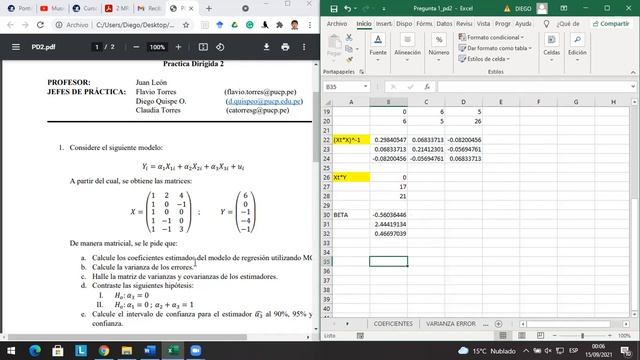The width and height of the screenshot is (640, 360).
Task: Switch to Page Break Preview in status bar
Action: [x=540, y=336]
